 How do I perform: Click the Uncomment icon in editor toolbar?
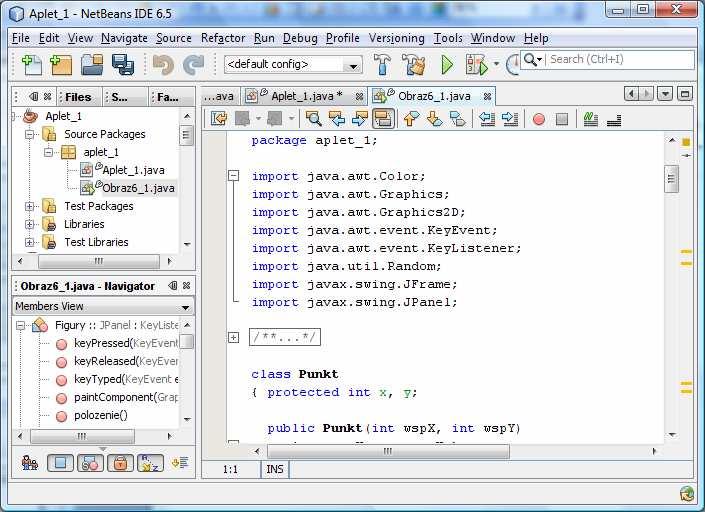tap(614, 120)
